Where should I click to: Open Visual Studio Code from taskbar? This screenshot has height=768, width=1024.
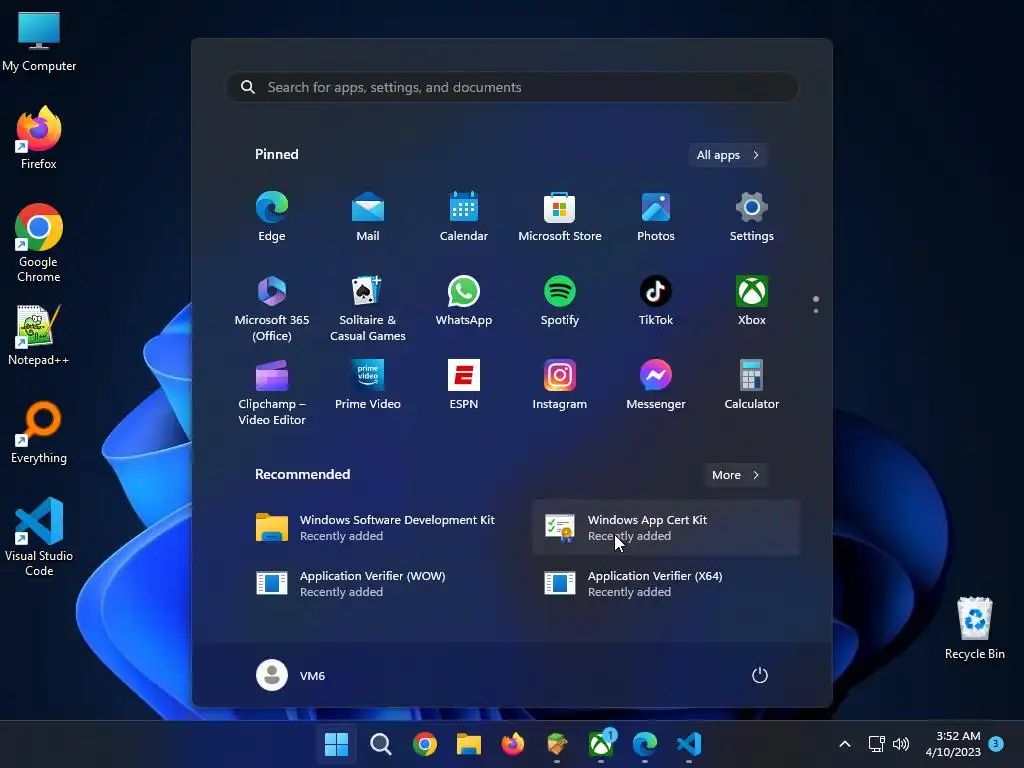pos(689,744)
